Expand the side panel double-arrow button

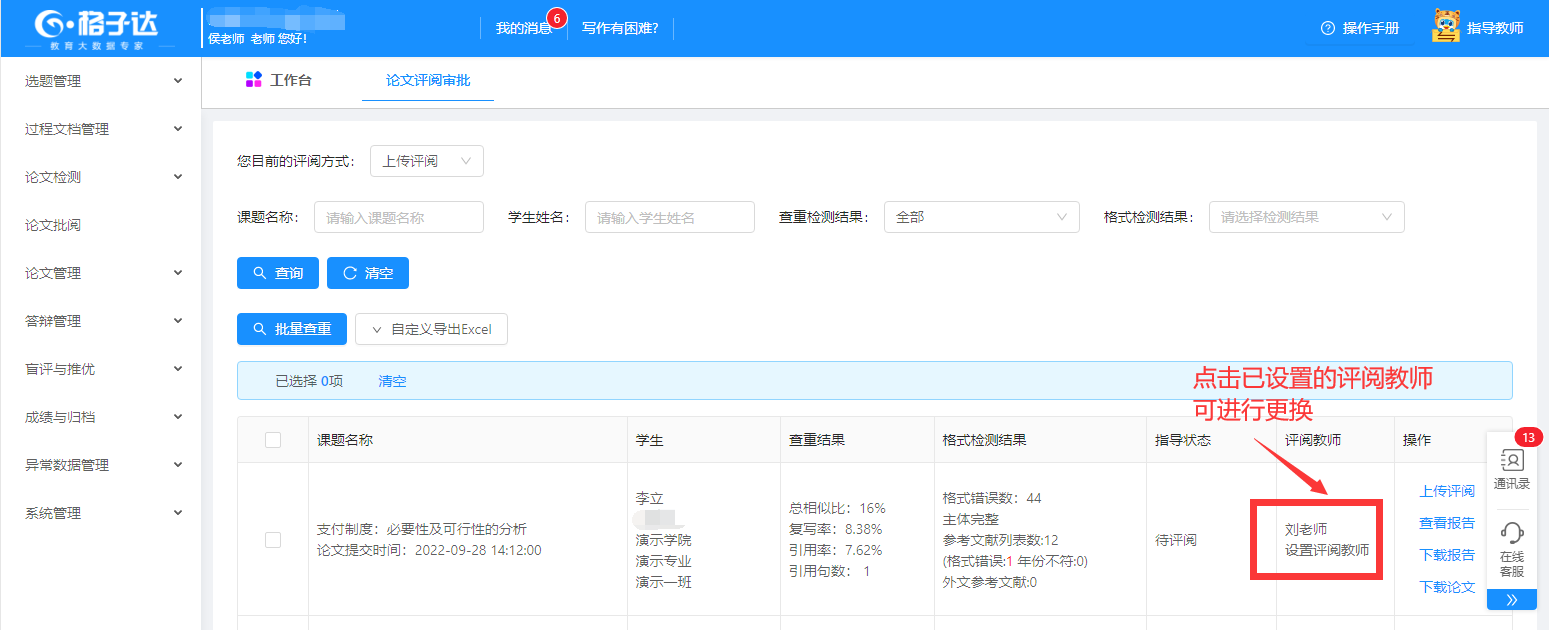click(x=1512, y=600)
